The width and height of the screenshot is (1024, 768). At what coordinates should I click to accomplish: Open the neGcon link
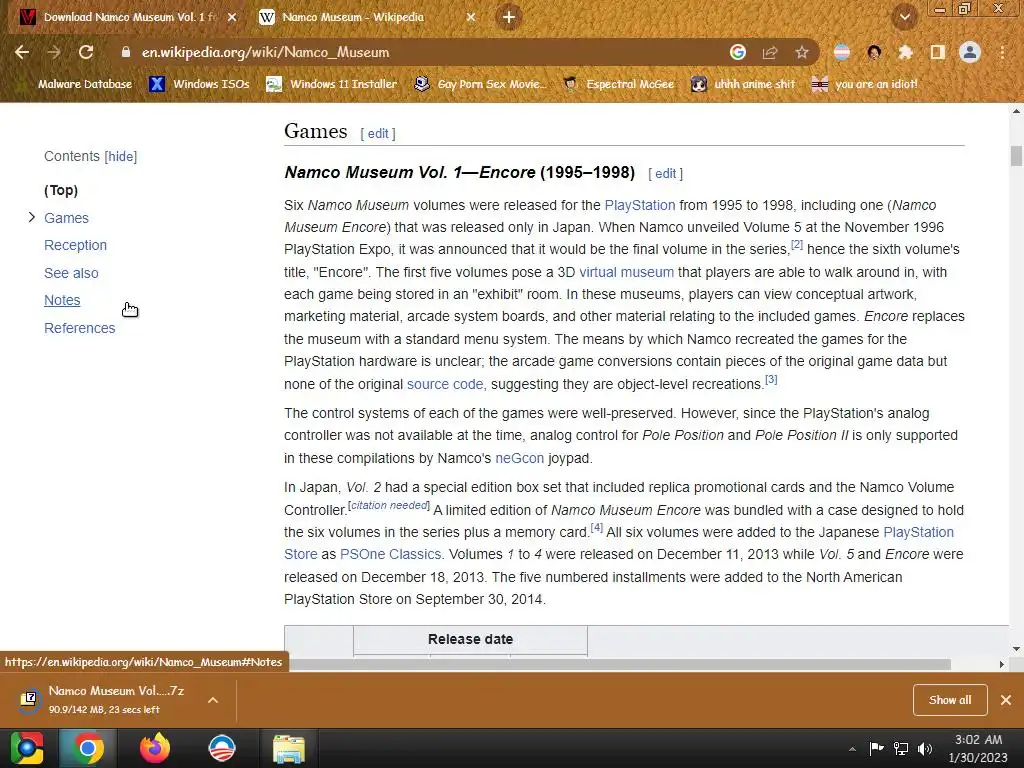coord(519,458)
